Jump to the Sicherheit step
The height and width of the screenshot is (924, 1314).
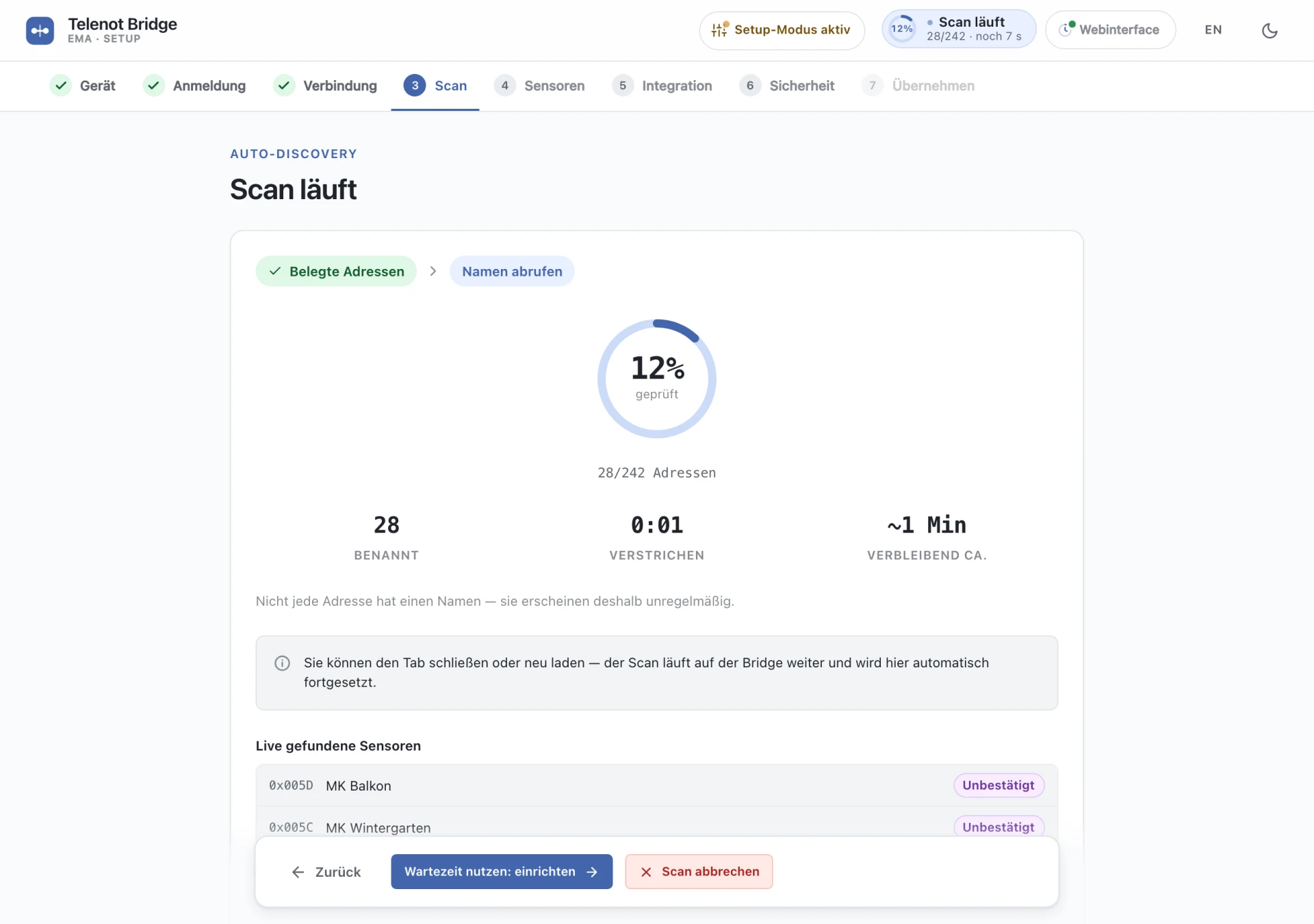tap(787, 86)
